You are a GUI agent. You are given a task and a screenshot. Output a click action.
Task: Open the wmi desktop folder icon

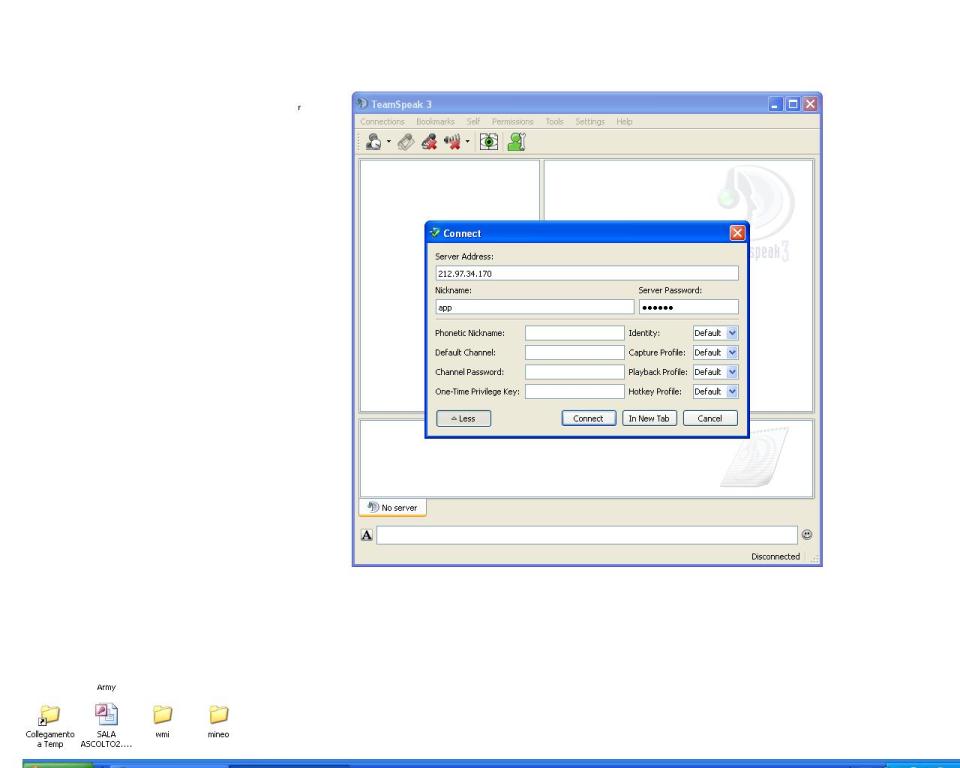click(160, 715)
